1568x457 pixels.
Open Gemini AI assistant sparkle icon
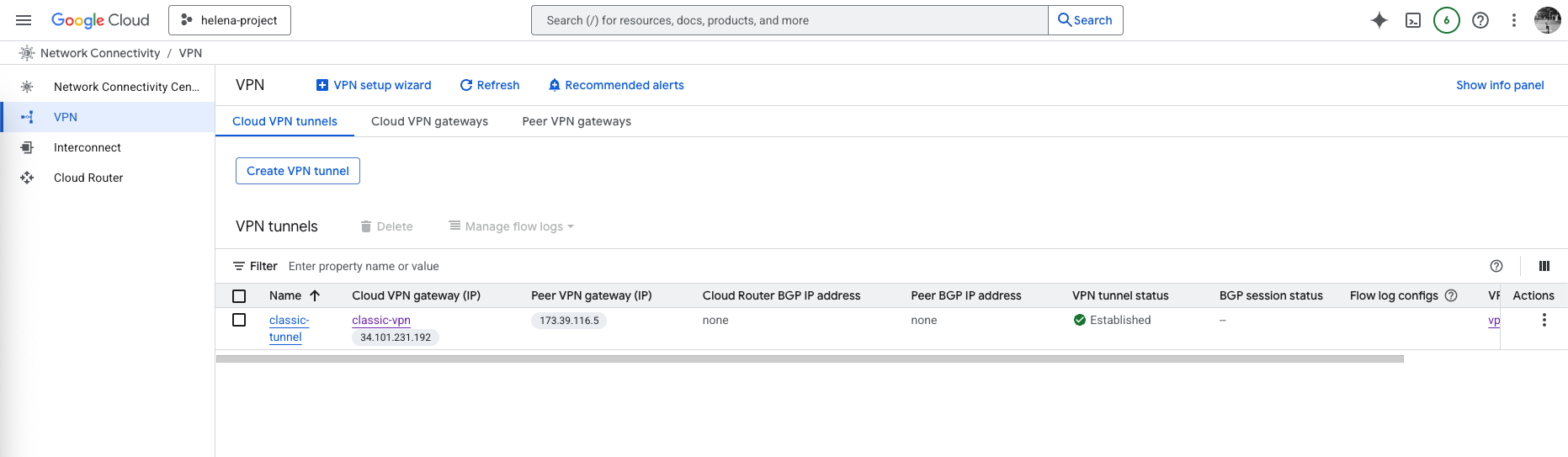(x=1379, y=20)
